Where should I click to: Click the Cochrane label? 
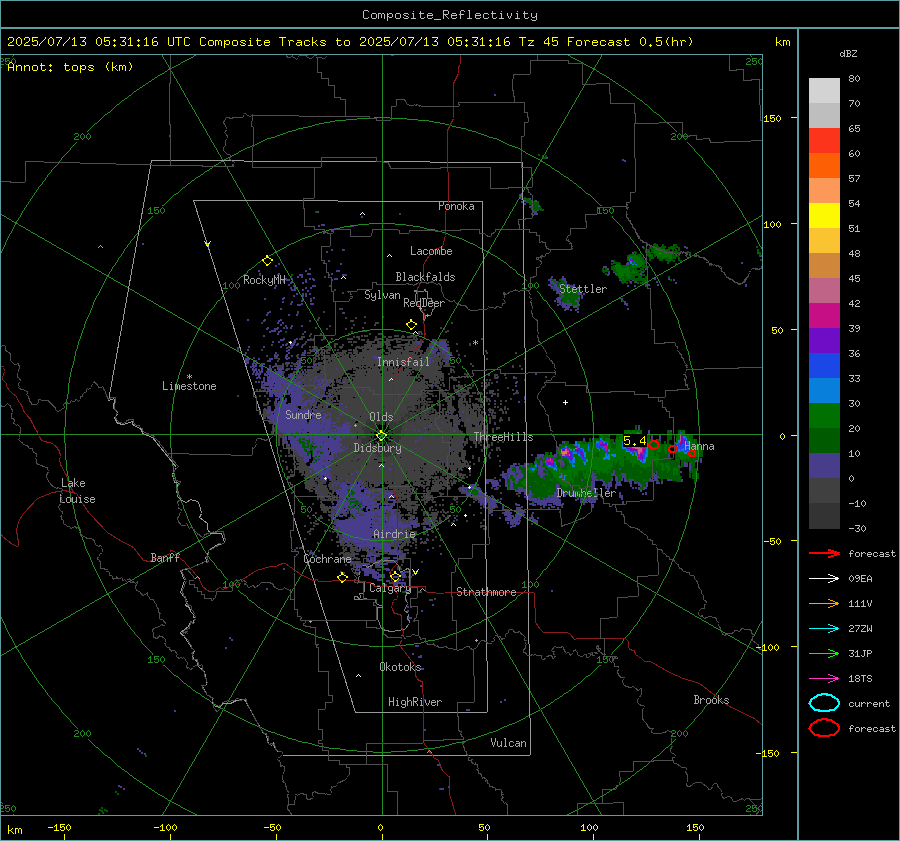pos(327,559)
